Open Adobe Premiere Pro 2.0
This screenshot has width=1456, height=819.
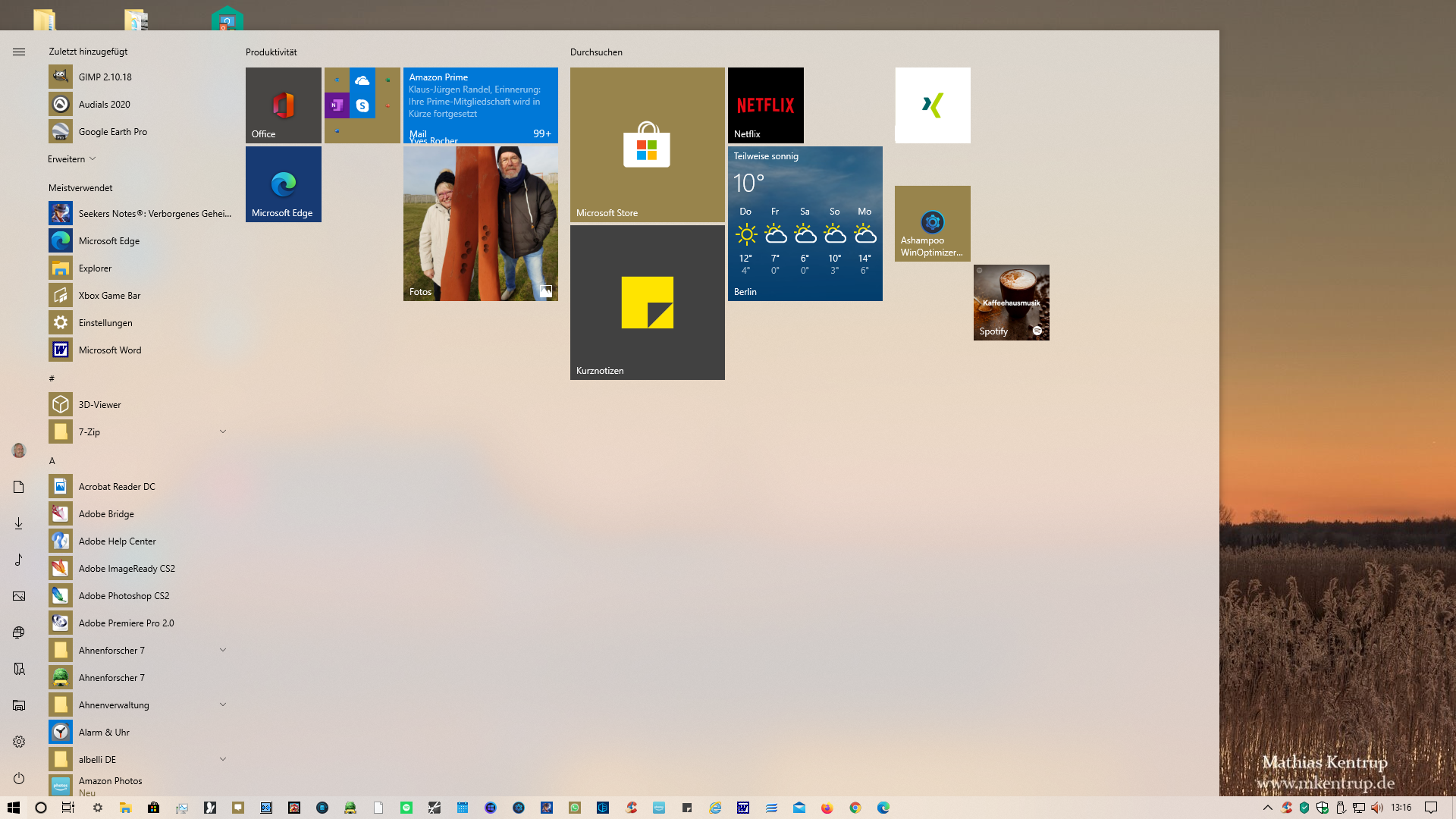[x=140, y=623]
